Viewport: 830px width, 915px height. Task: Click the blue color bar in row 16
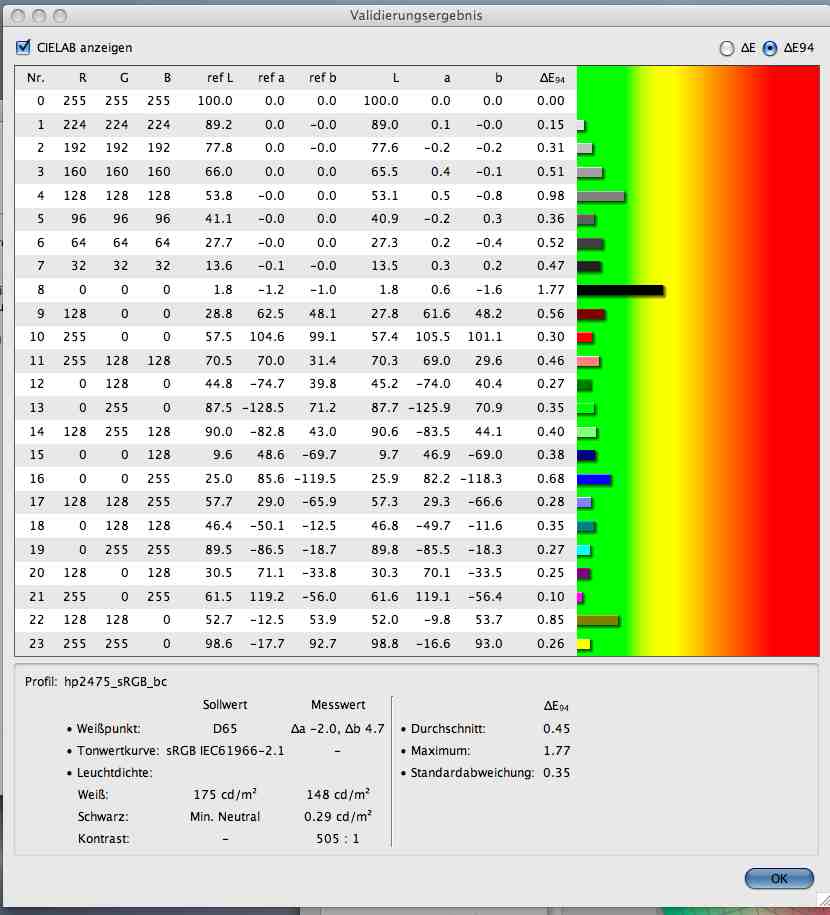click(x=594, y=480)
